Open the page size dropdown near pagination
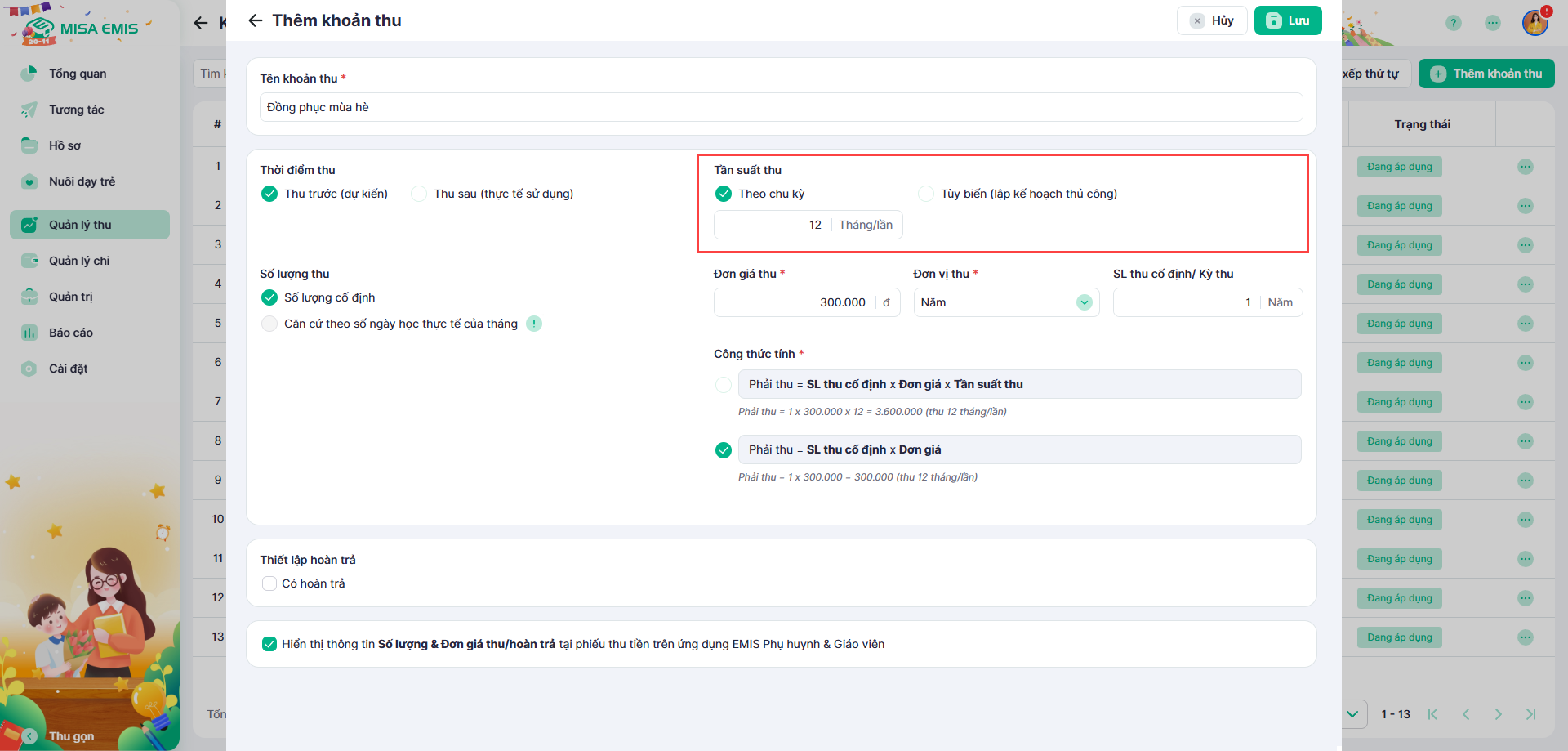This screenshot has width=1568, height=751. tap(1352, 714)
